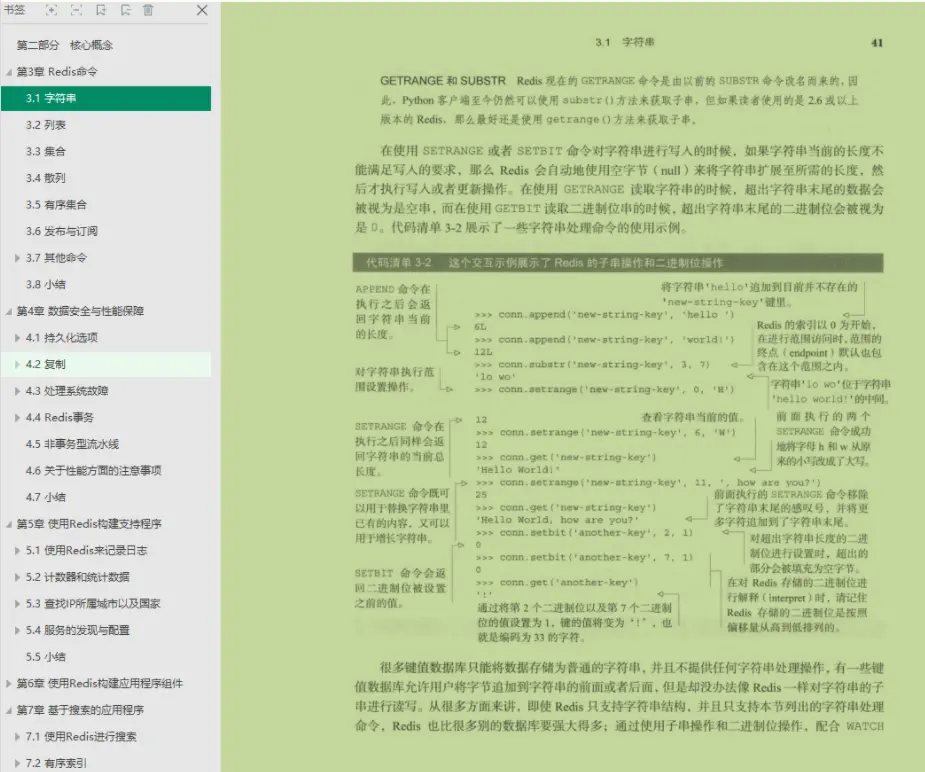Go to bookmark 5.2 计数器和统计数据
Viewport: 925px width, 772px height.
[78, 577]
